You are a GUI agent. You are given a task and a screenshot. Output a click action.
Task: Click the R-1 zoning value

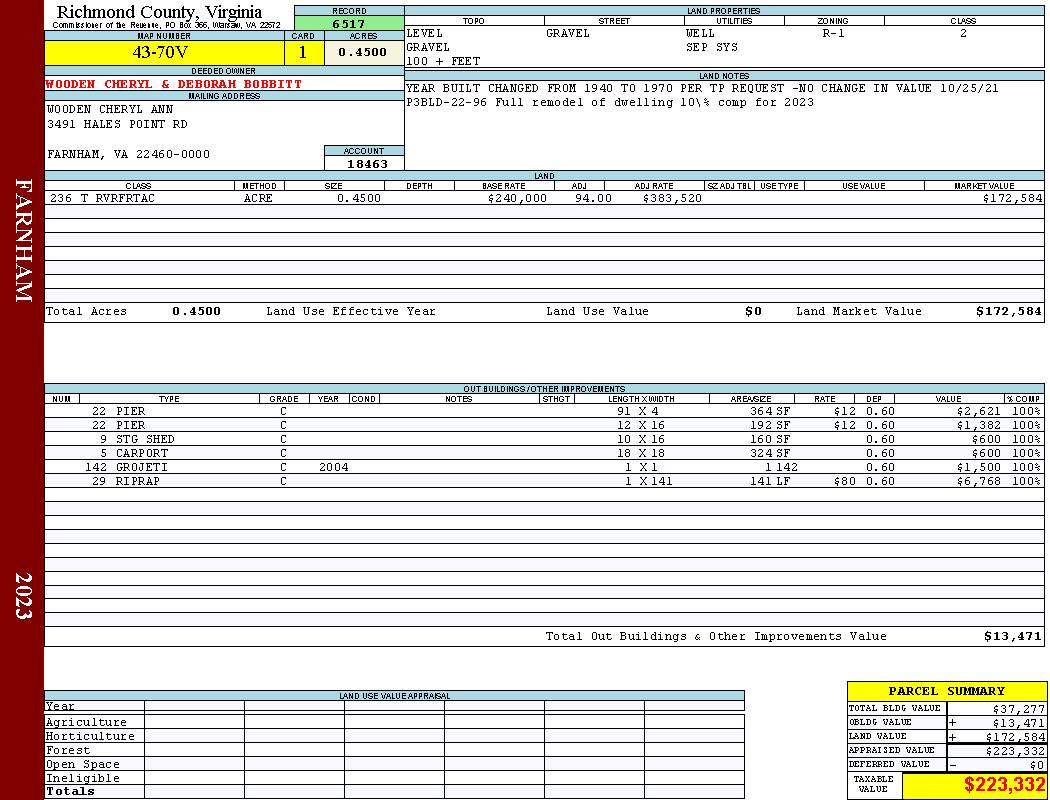(x=834, y=33)
